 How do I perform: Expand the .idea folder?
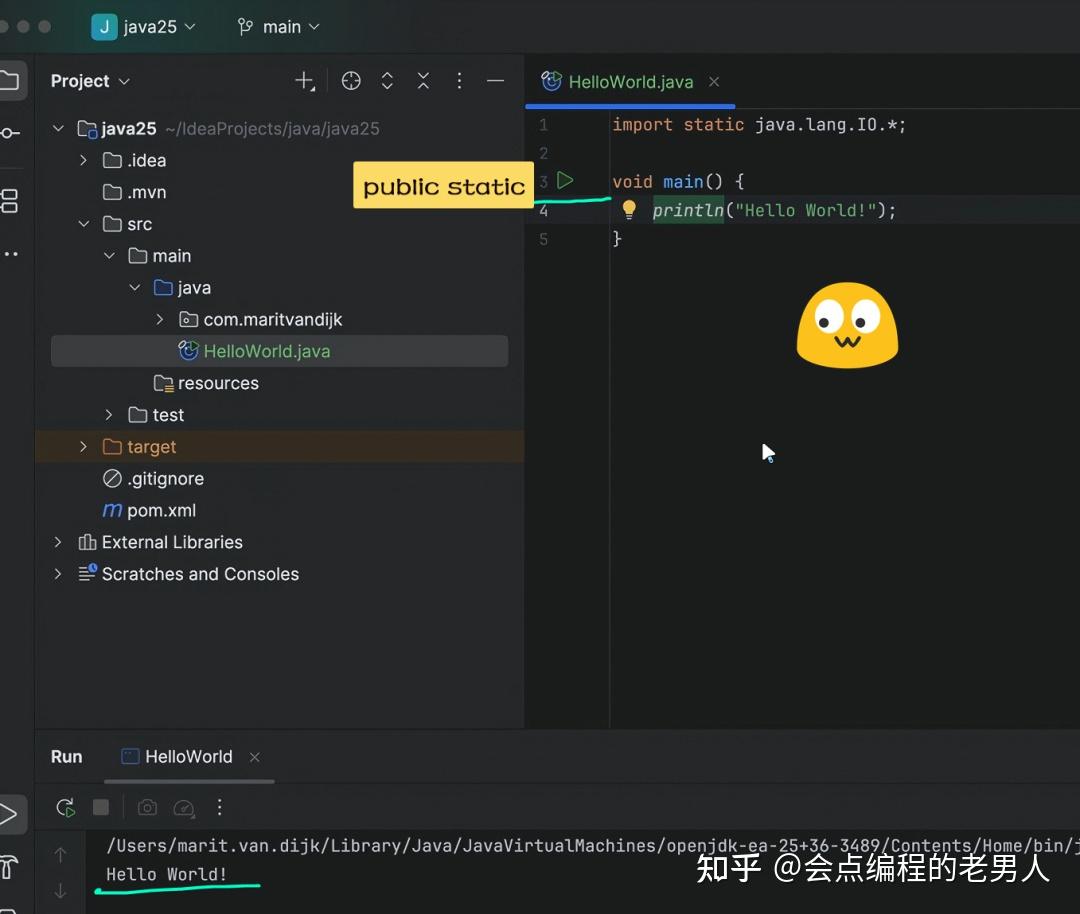pyautogui.click(x=84, y=160)
